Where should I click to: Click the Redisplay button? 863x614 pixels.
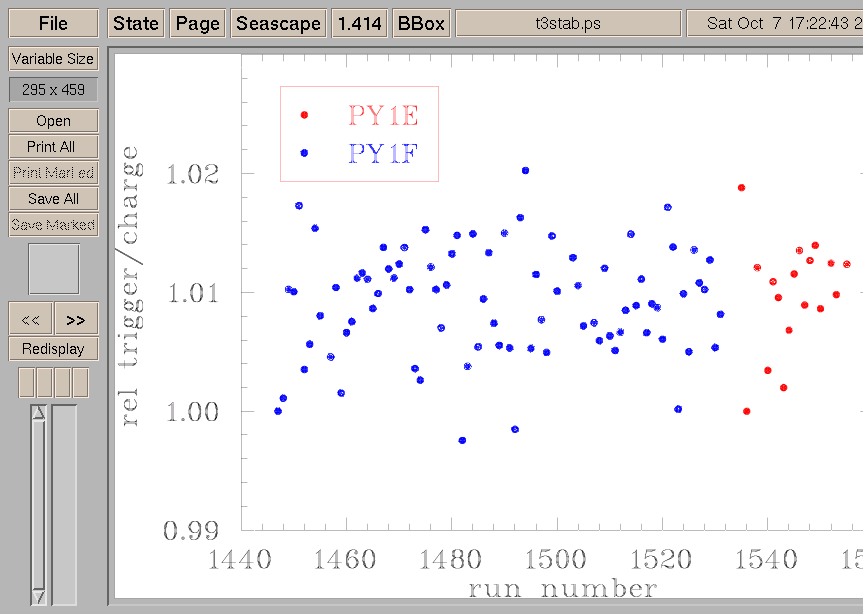53,349
